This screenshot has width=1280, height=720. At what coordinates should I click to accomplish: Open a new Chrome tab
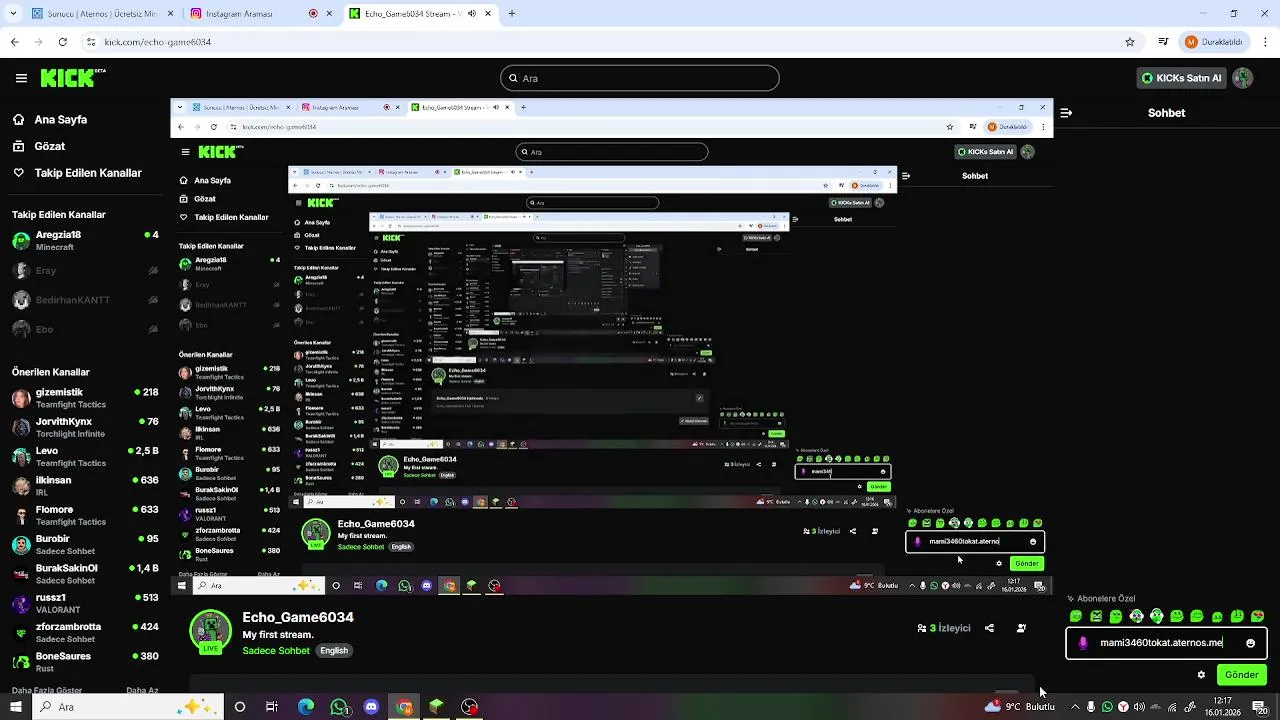(x=512, y=14)
